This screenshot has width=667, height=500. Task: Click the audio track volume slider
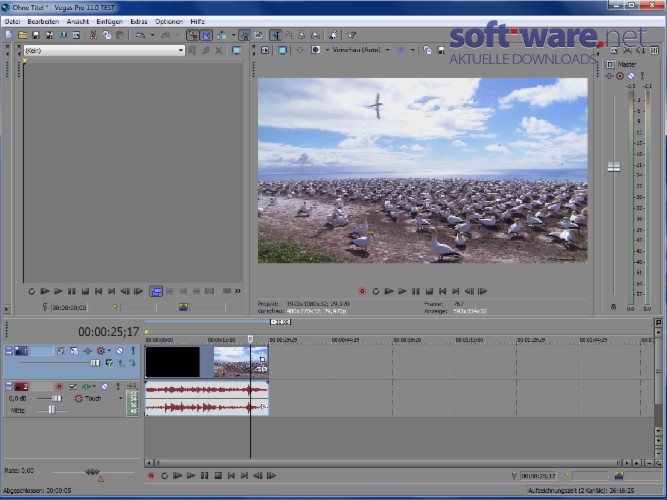57,398
